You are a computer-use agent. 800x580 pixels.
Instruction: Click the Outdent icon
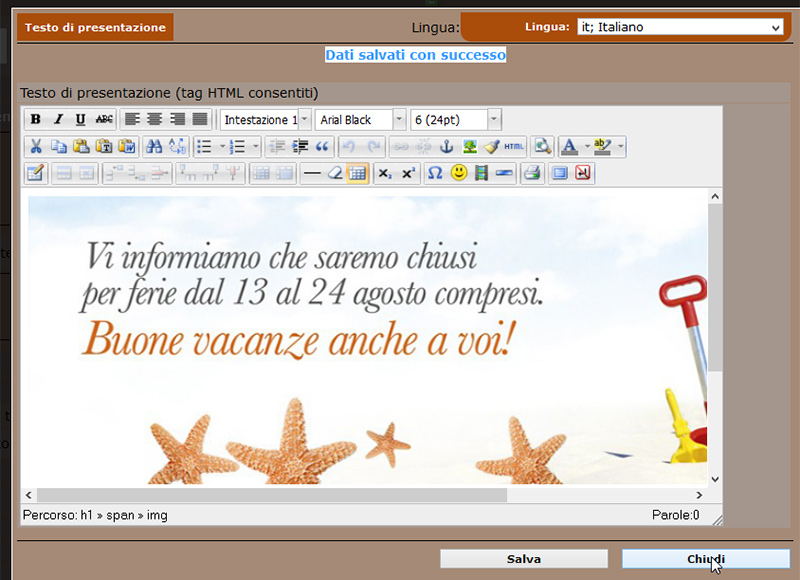click(277, 147)
